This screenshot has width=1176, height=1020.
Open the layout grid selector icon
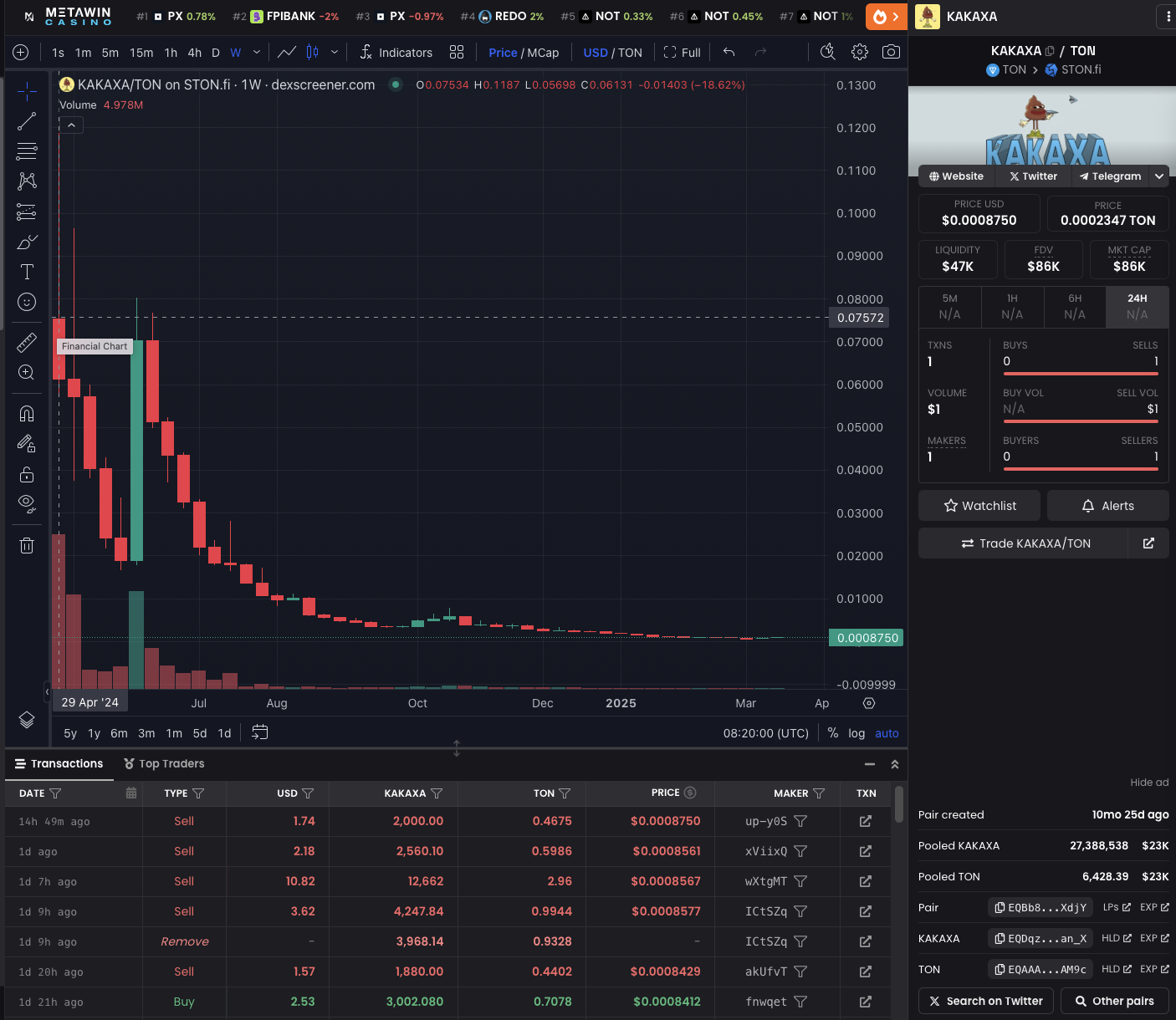(x=457, y=52)
